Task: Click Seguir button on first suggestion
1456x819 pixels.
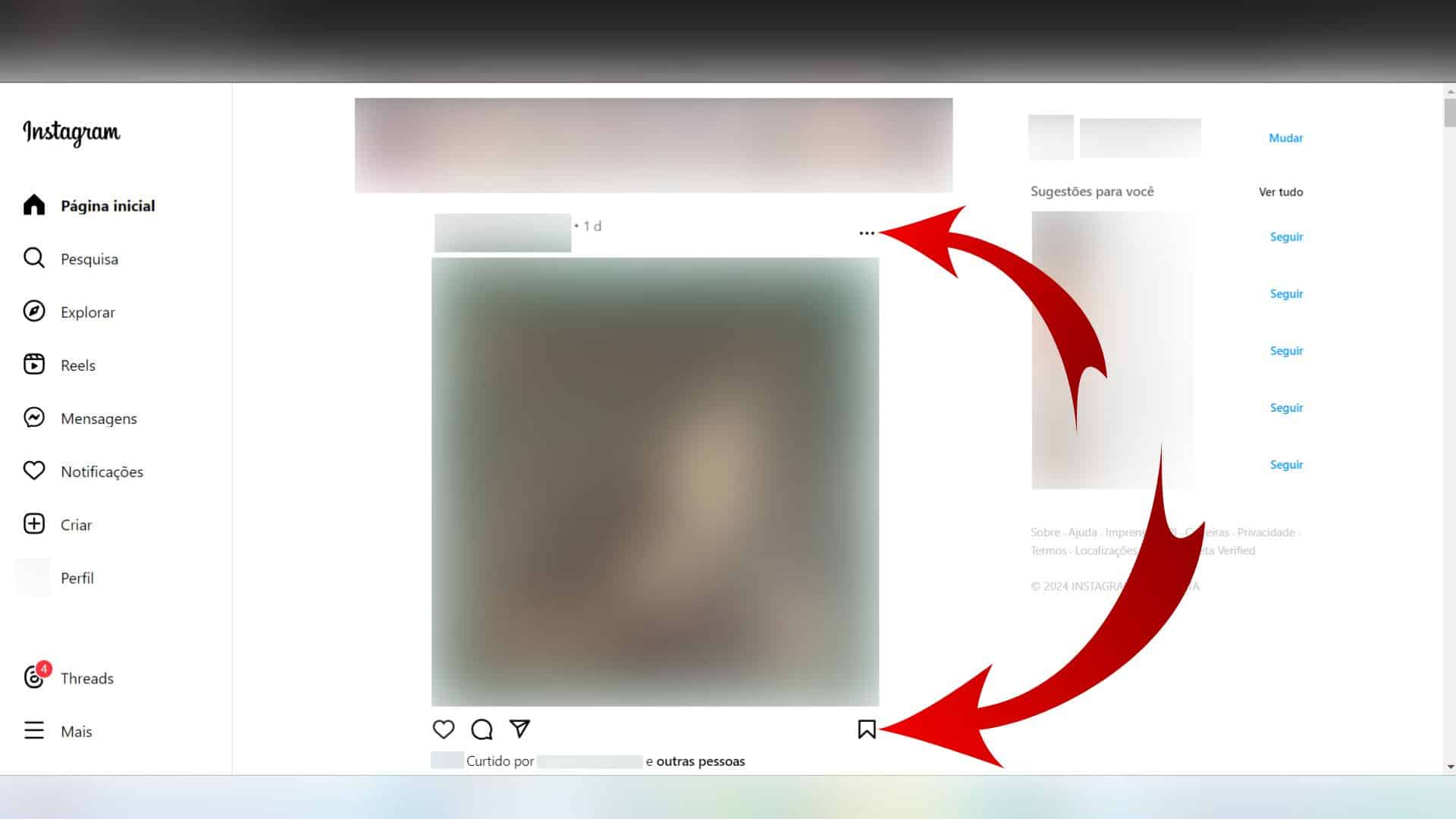Action: click(1285, 236)
